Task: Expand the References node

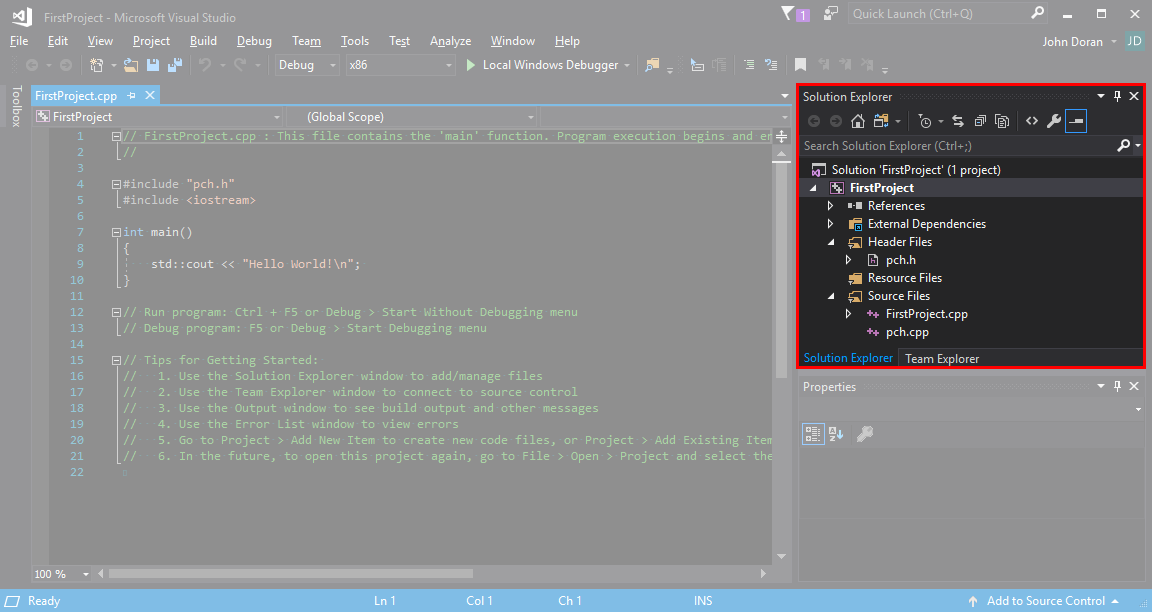Action: tap(830, 206)
